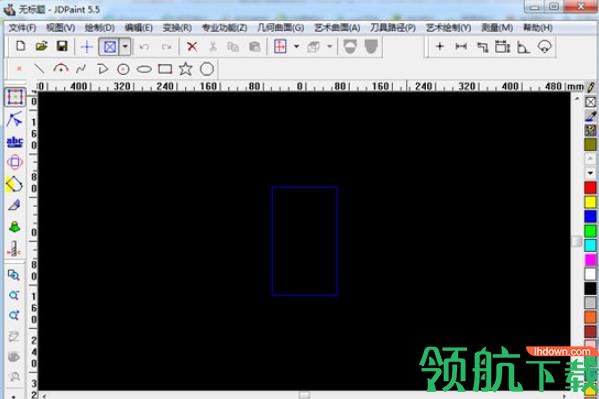The height and width of the screenshot is (399, 599).
Task: Select the polyline drawing tool
Action: [x=102, y=69]
